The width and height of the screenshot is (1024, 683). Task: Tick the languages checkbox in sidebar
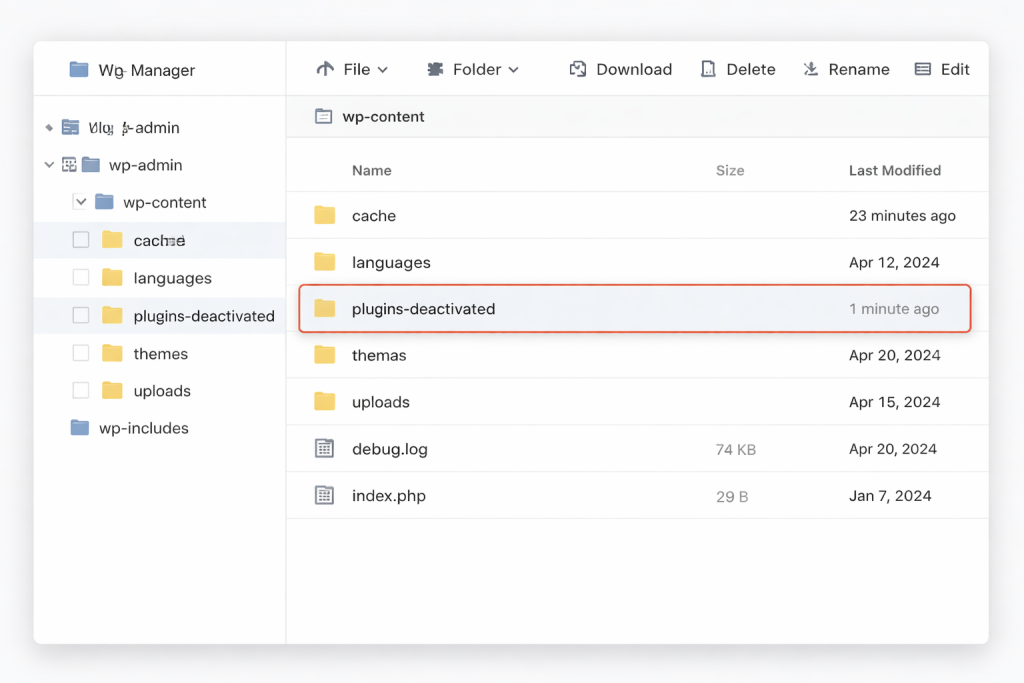point(81,278)
